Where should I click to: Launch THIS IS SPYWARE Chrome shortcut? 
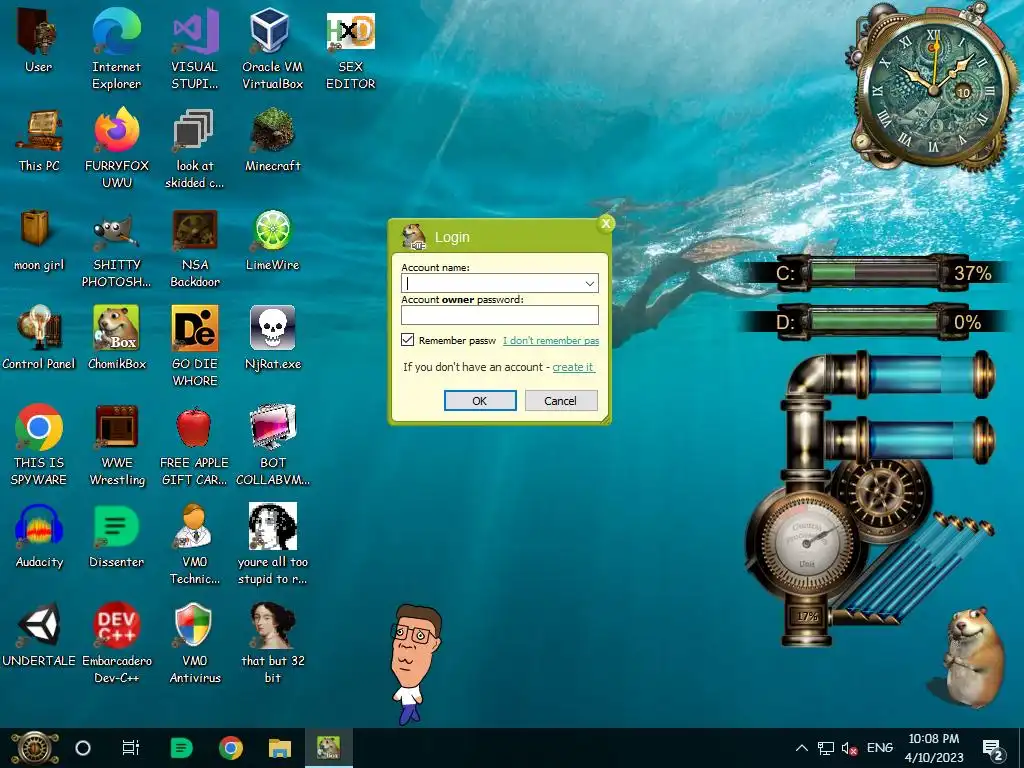[39, 445]
